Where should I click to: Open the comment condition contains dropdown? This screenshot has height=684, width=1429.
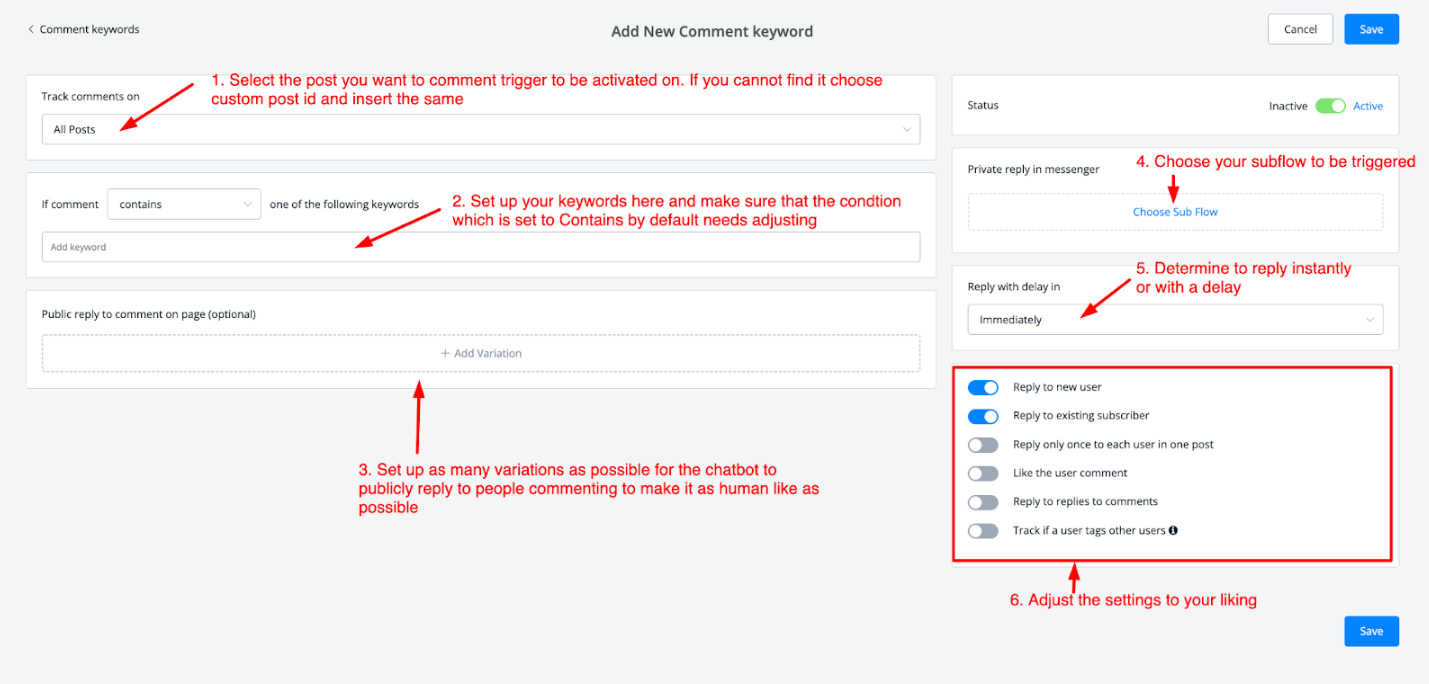coord(183,204)
